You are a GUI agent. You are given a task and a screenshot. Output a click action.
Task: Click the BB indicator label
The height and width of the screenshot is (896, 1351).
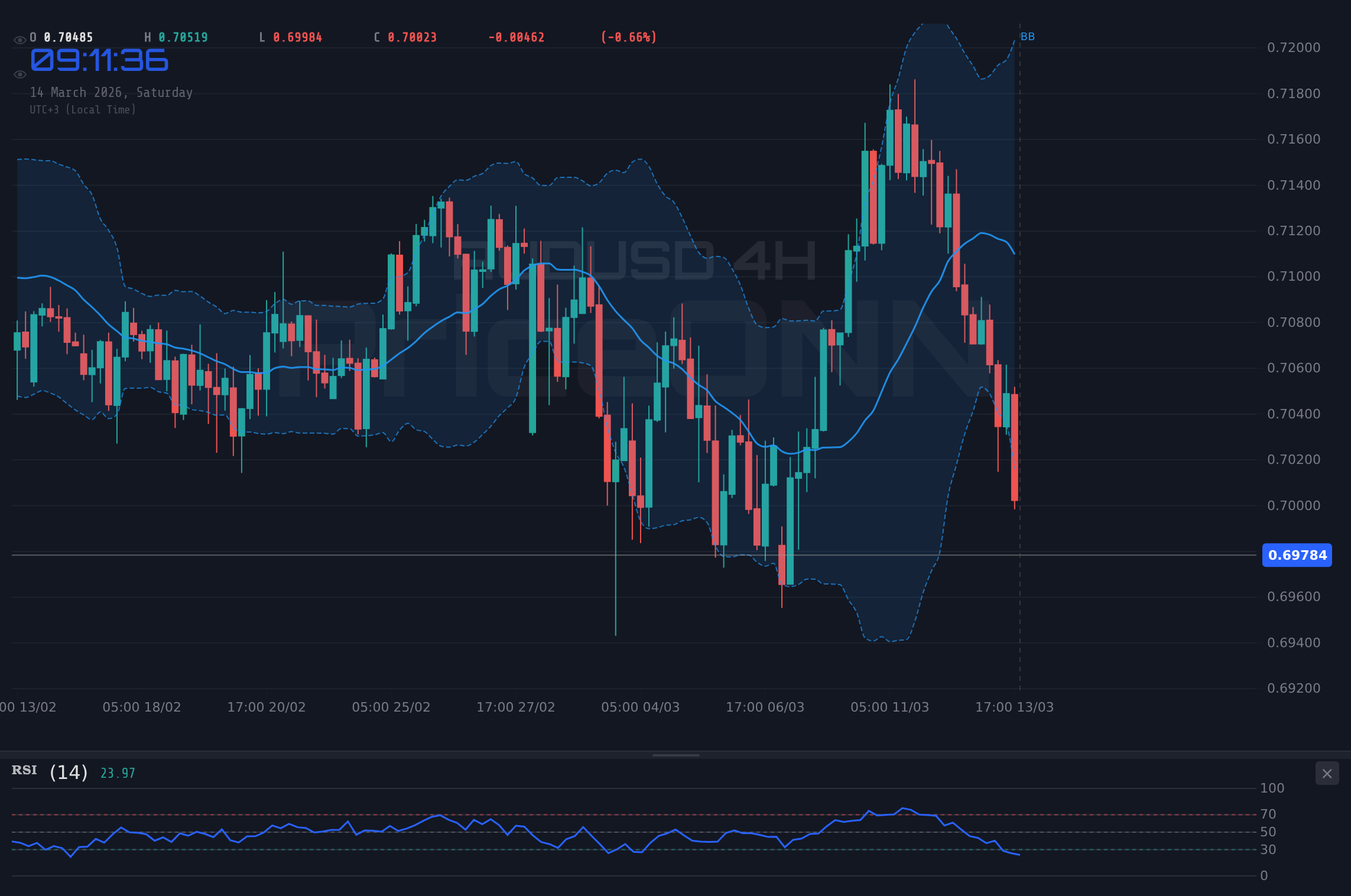tap(1028, 37)
